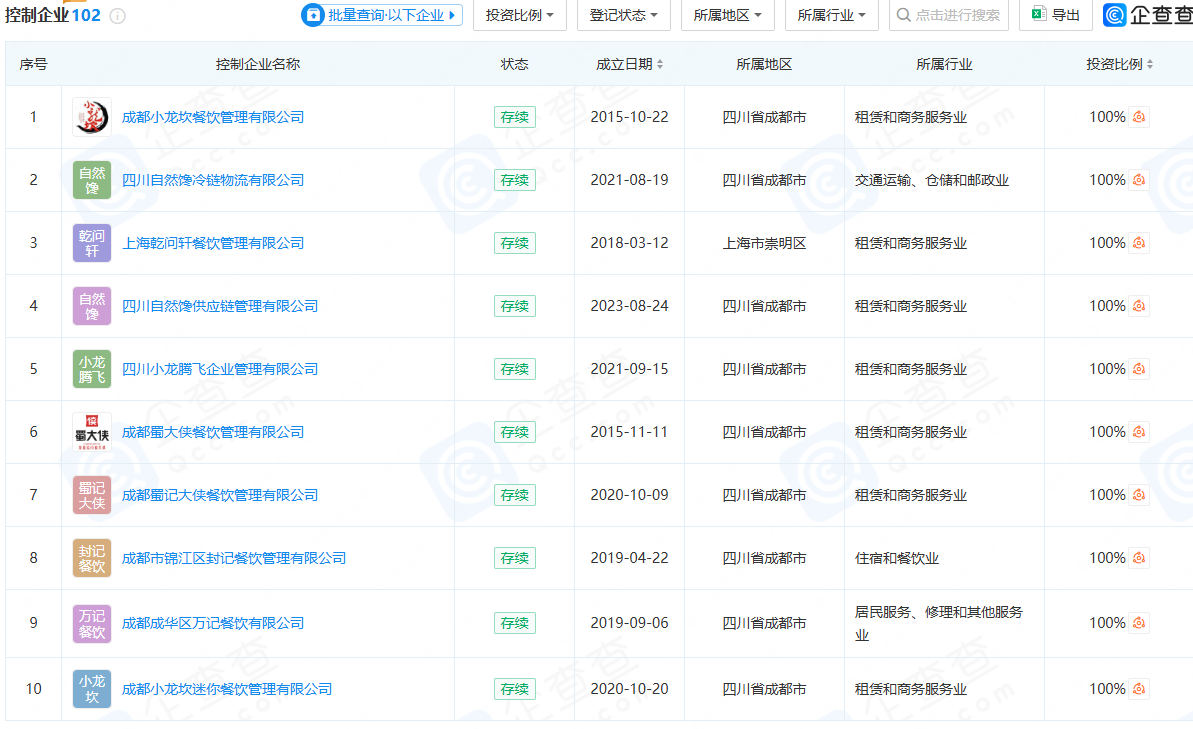1193x729 pixels.
Task: Click 批量查询·以下企业 button
Action: [x=382, y=15]
